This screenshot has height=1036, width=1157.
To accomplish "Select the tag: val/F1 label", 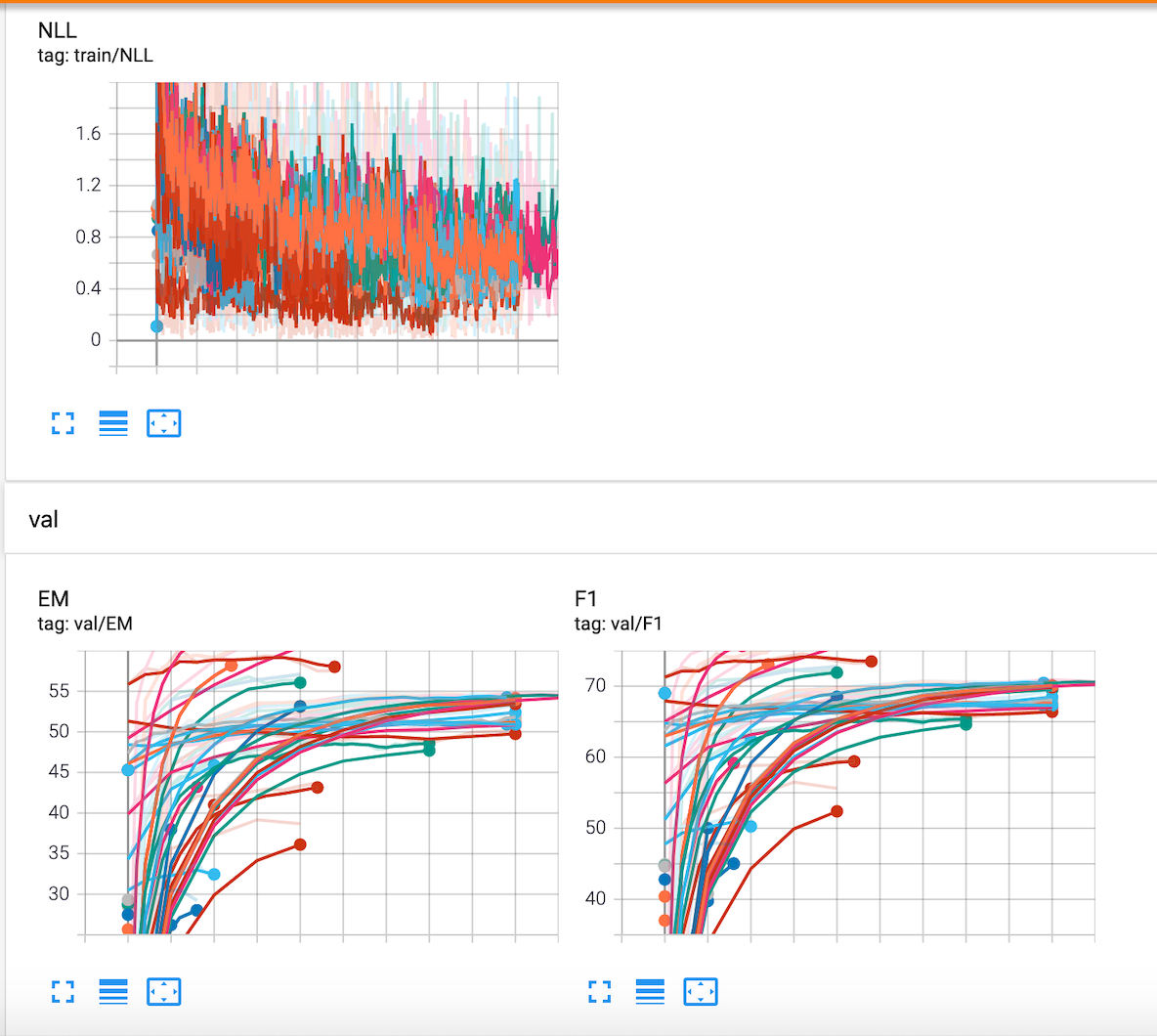I will pos(618,624).
